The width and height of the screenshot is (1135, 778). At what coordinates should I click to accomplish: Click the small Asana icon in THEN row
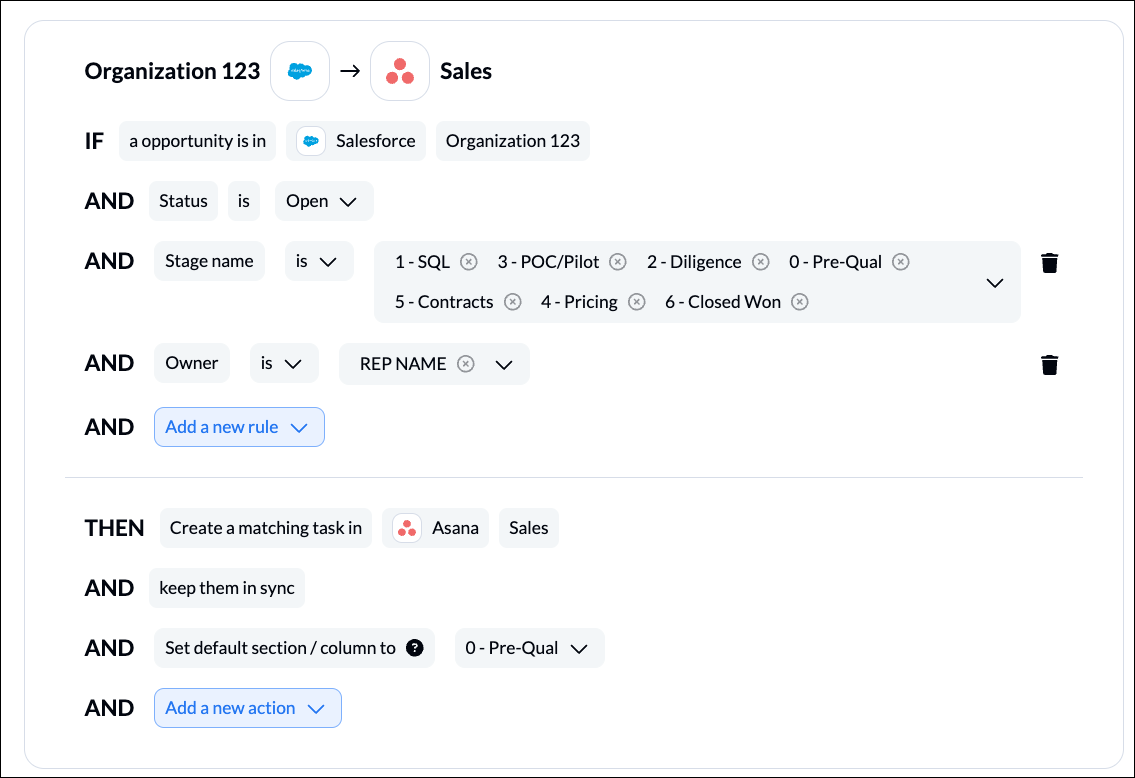click(407, 528)
